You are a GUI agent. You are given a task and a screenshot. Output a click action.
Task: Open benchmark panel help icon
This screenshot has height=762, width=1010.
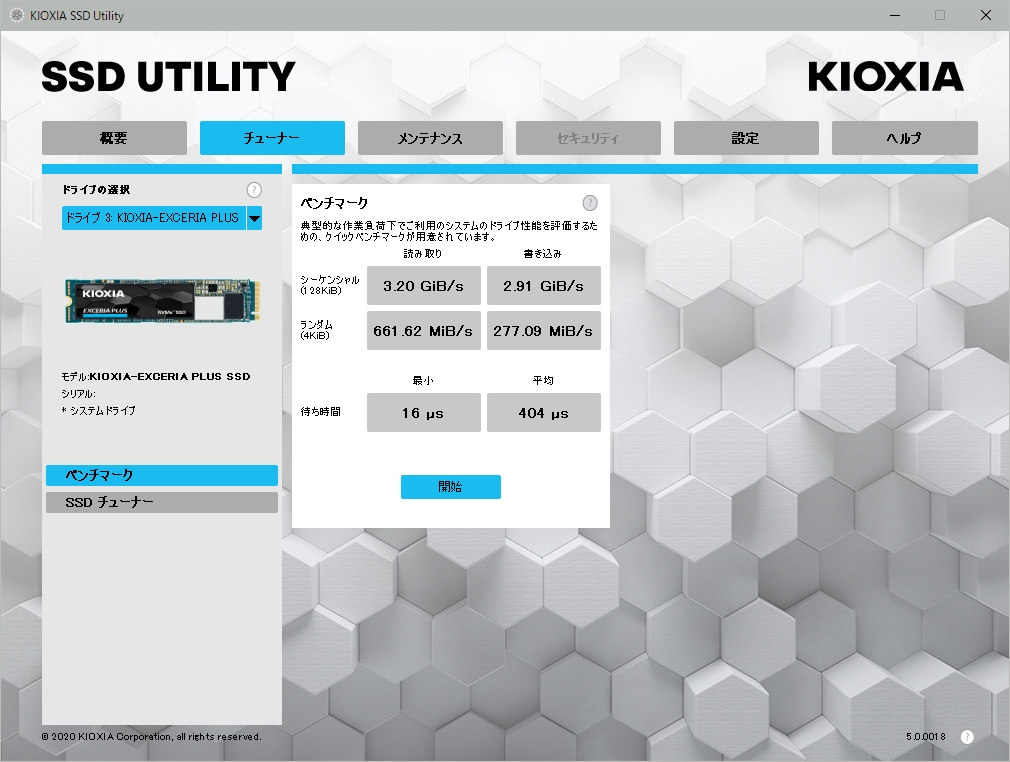(x=589, y=203)
